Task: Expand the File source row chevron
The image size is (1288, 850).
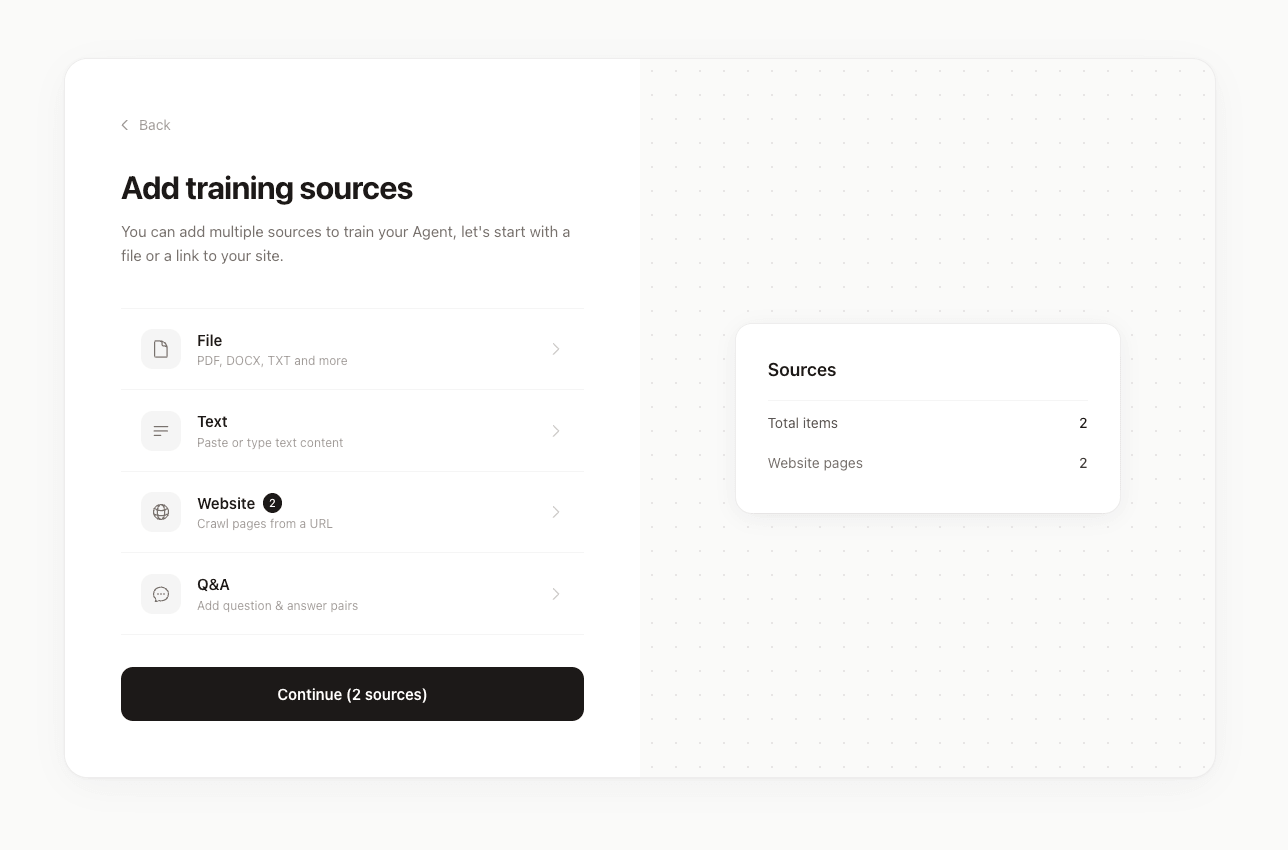Action: click(556, 348)
